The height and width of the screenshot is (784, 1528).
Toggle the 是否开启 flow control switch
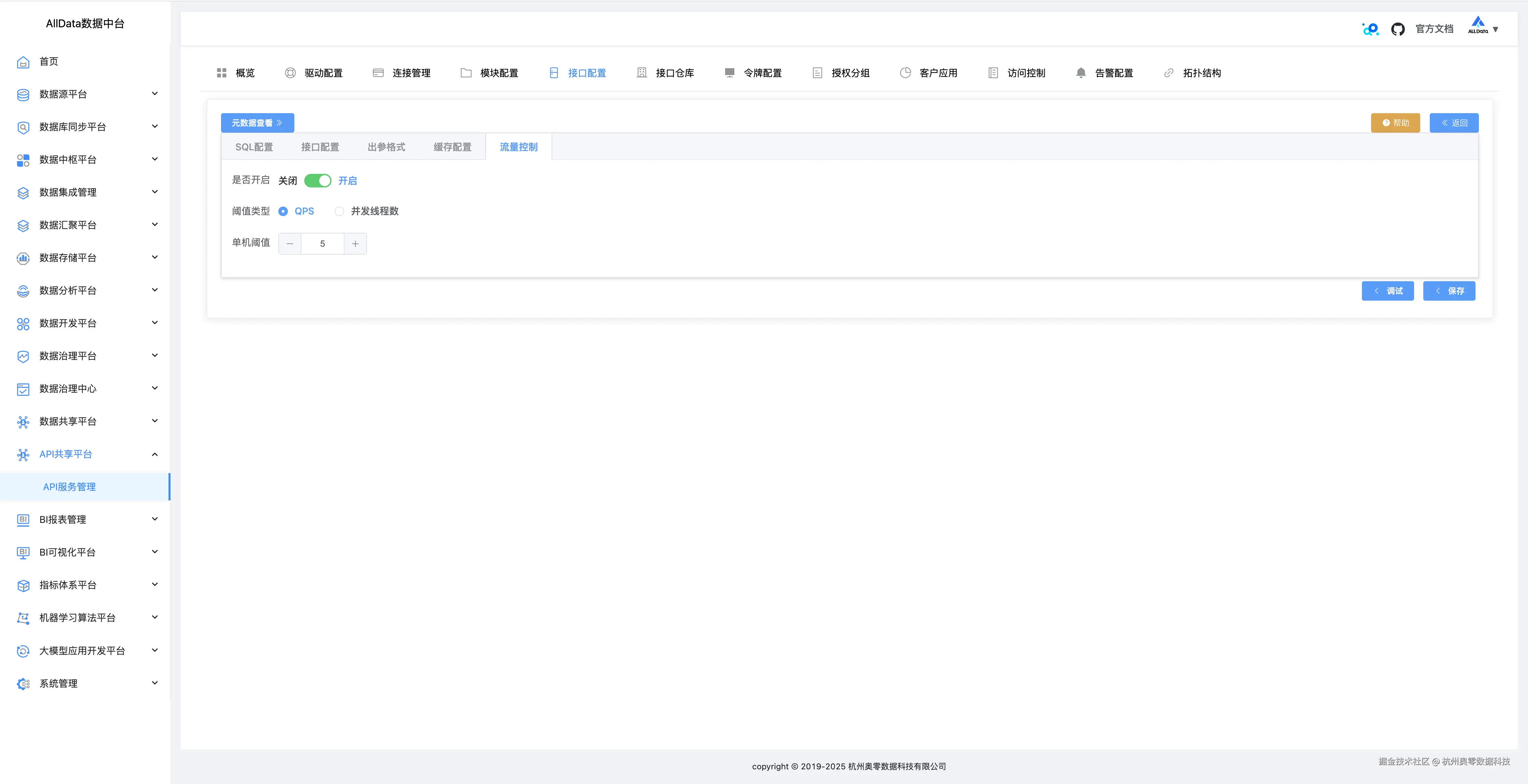318,181
